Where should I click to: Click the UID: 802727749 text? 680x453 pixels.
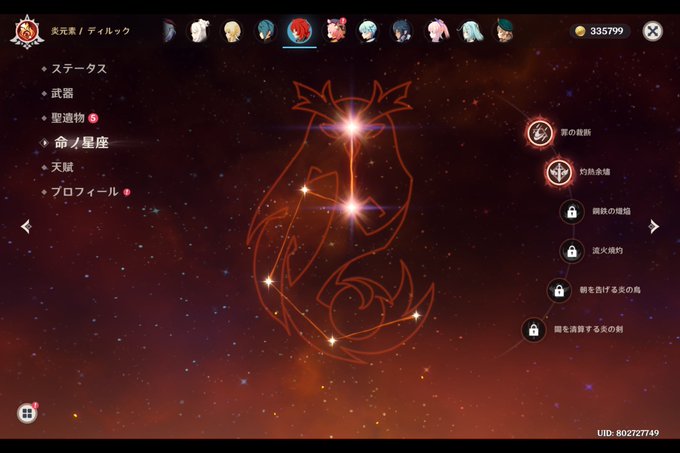(628, 433)
